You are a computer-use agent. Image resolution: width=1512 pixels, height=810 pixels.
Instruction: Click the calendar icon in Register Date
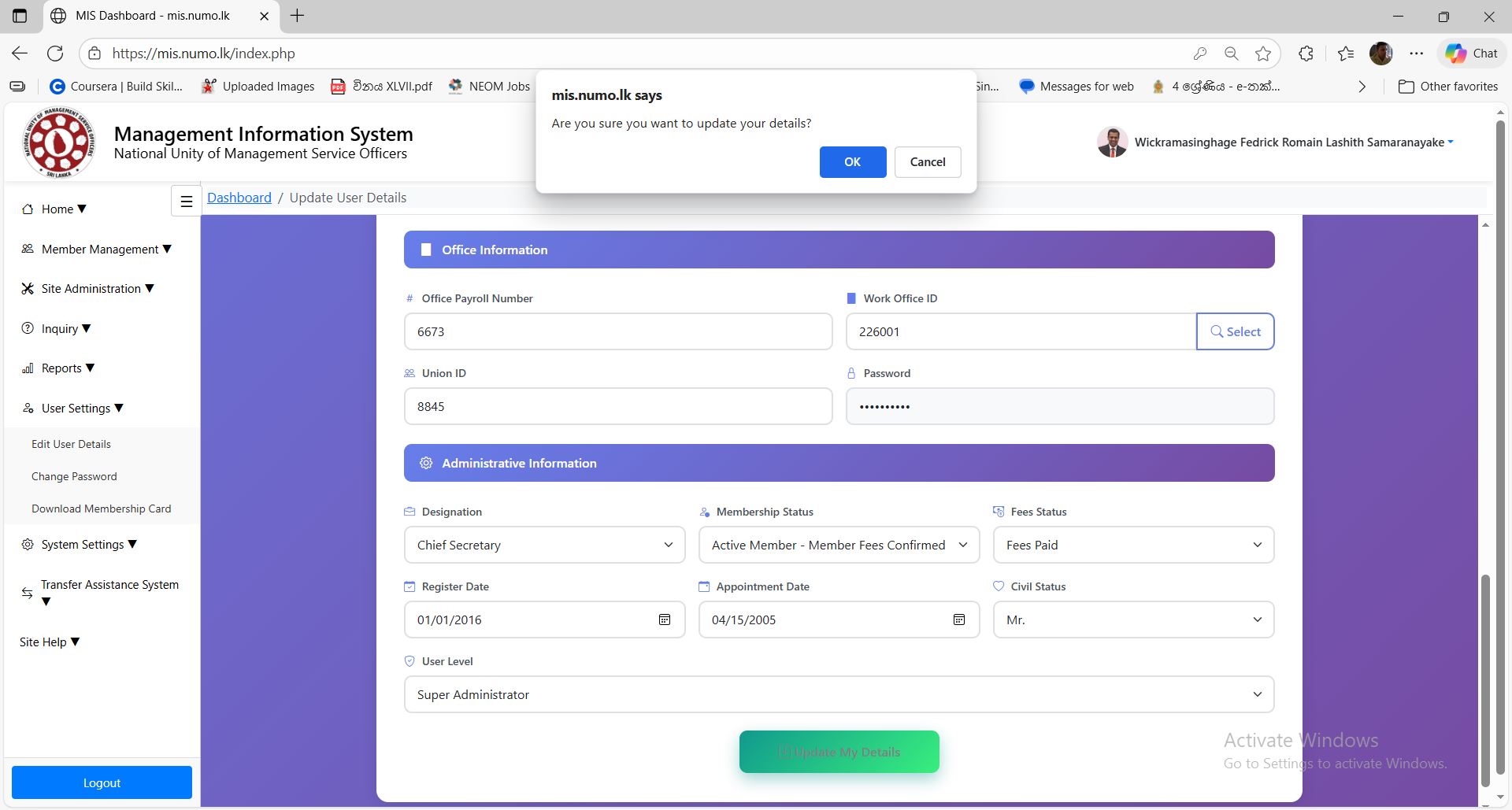pos(665,620)
